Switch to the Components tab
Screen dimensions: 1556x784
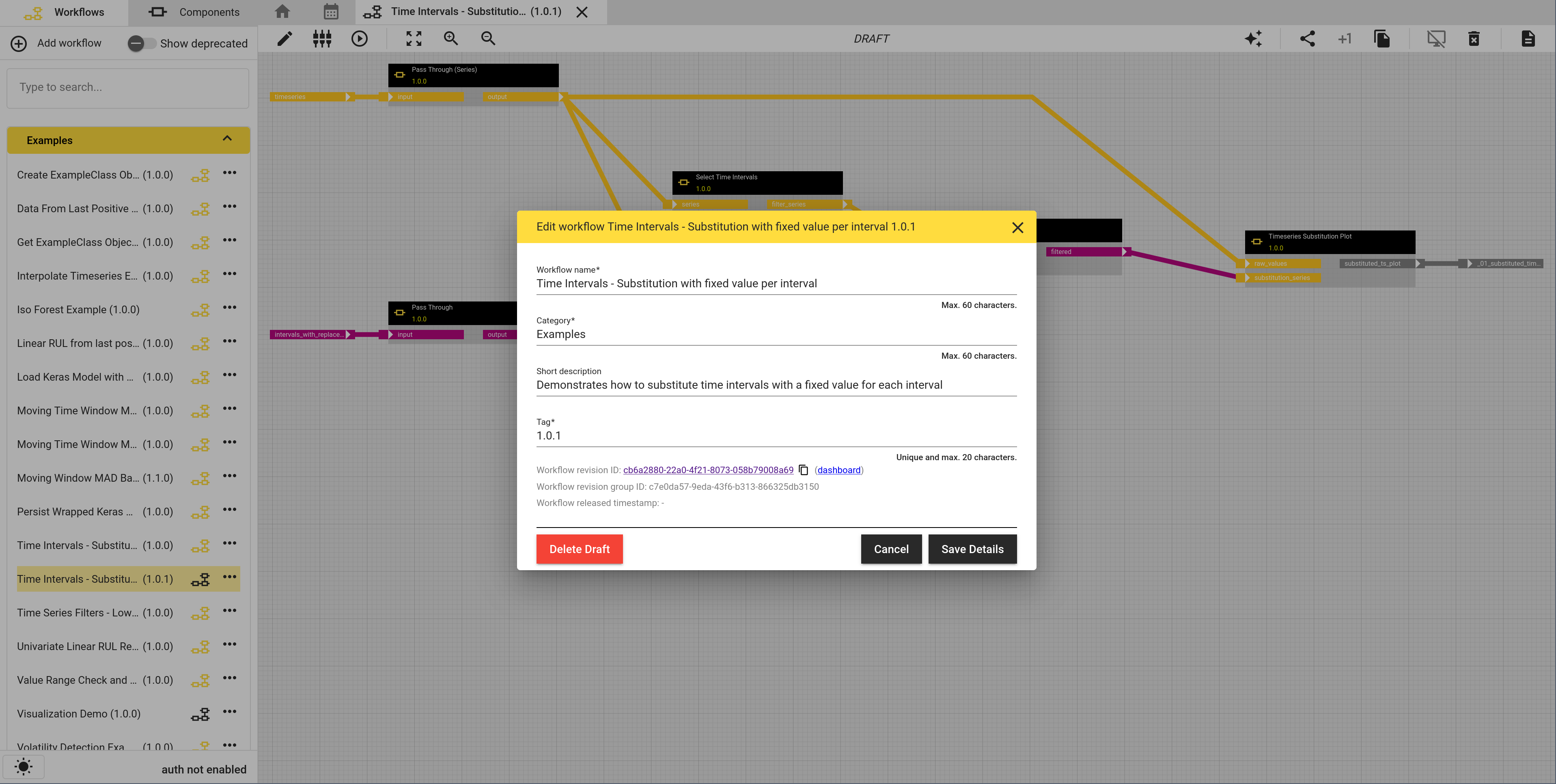193,12
